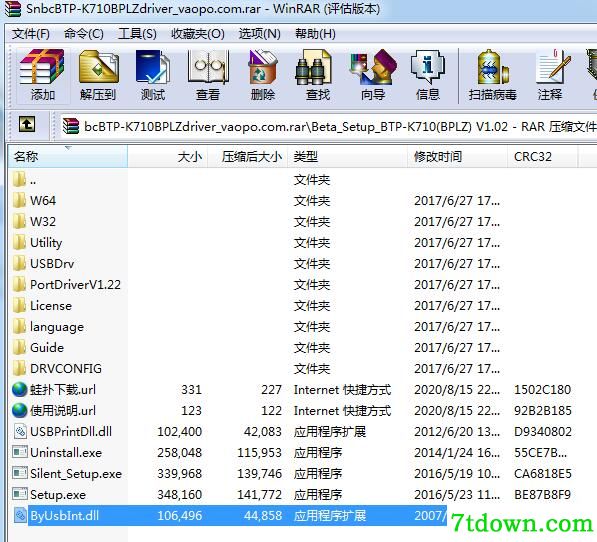The height and width of the screenshot is (542, 597).
Task: Select the Uninstall.exe file name
Action: [66, 452]
